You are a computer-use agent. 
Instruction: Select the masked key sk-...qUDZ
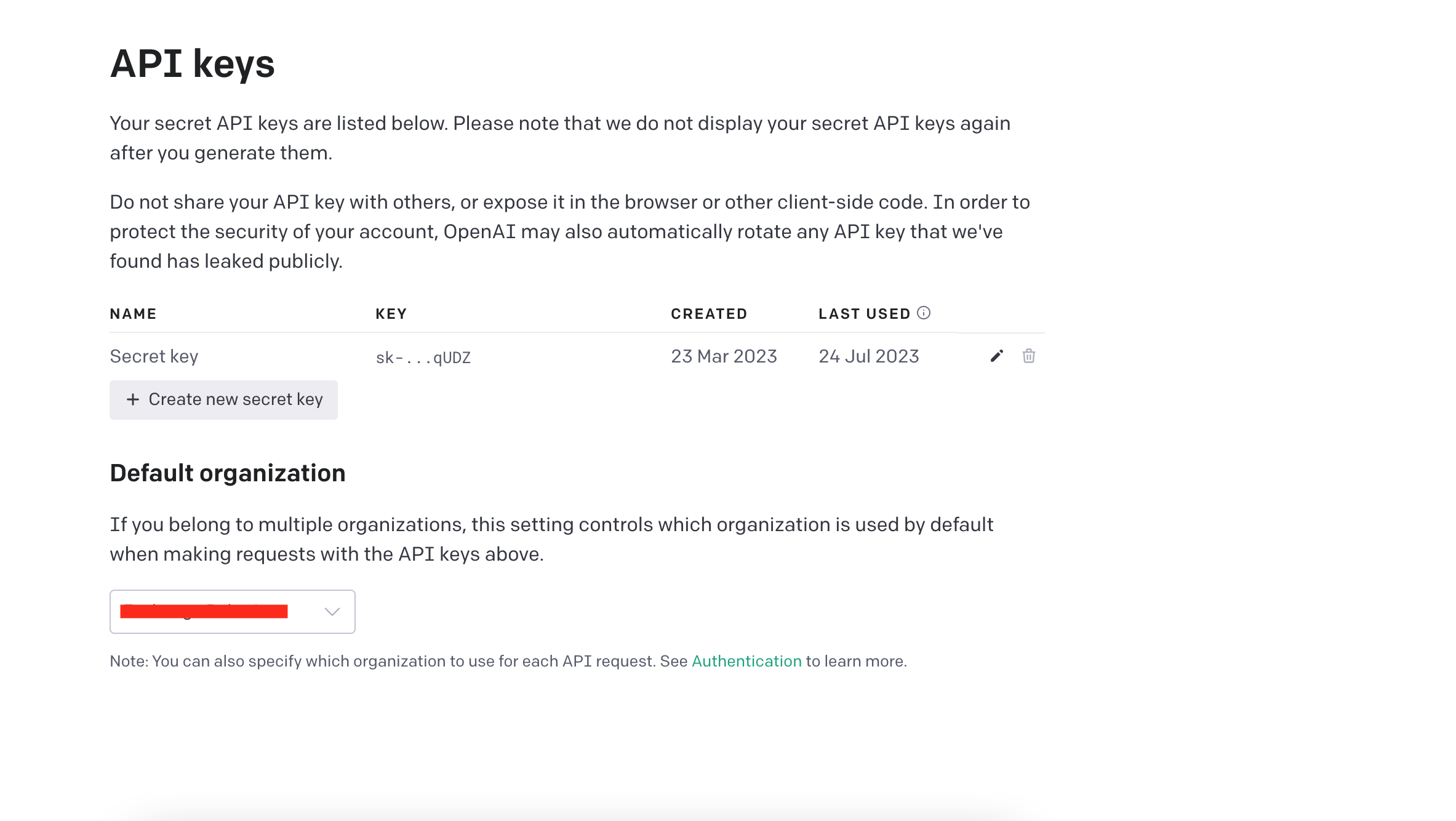[x=423, y=358]
